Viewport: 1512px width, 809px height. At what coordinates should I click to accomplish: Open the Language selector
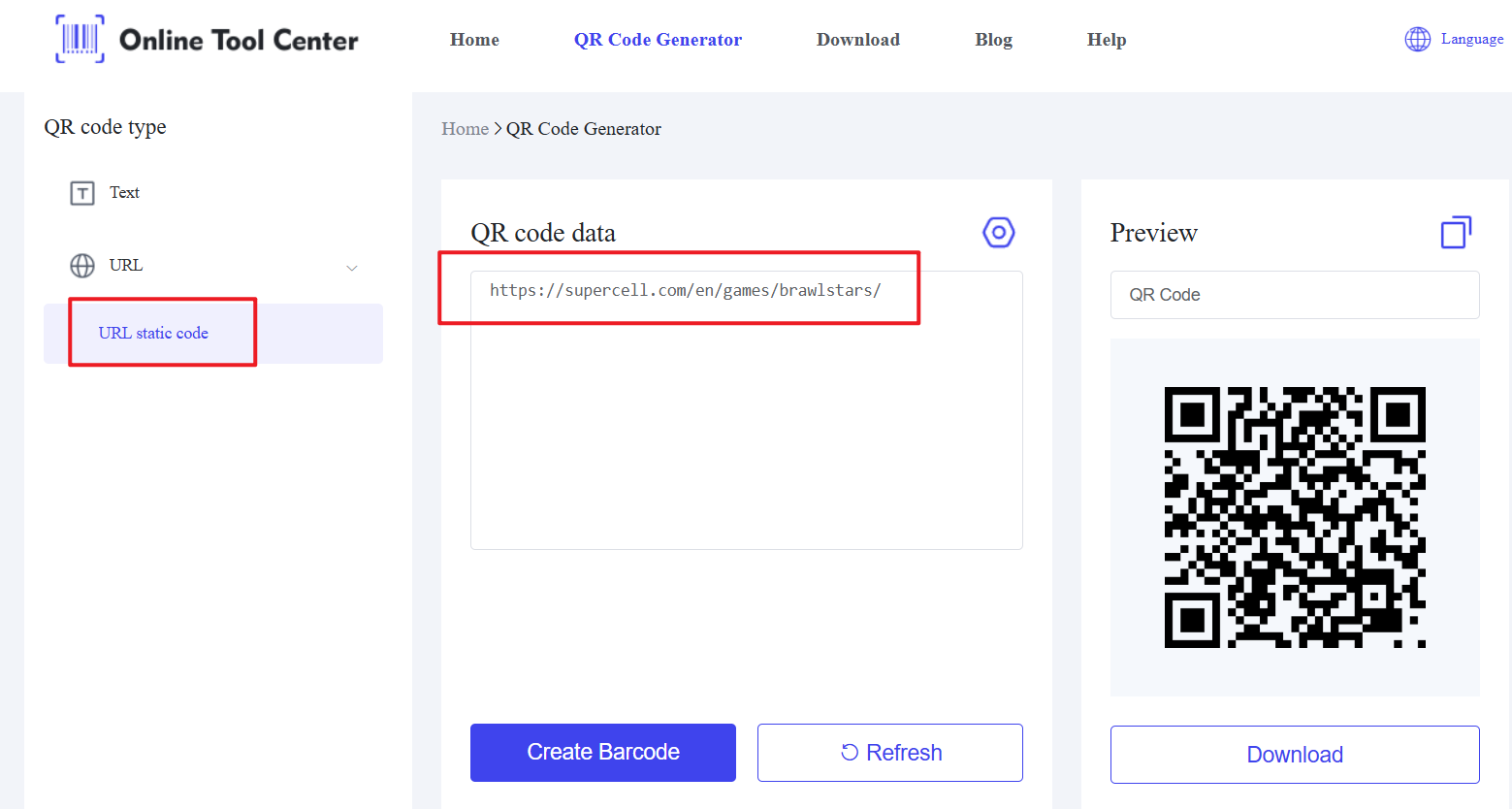pos(1471,40)
